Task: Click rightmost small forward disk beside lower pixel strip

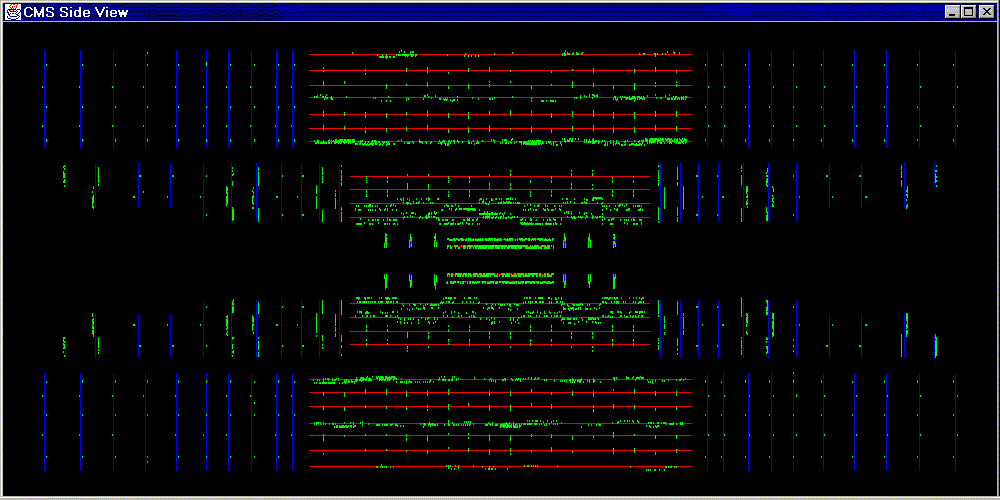Action: coord(613,280)
